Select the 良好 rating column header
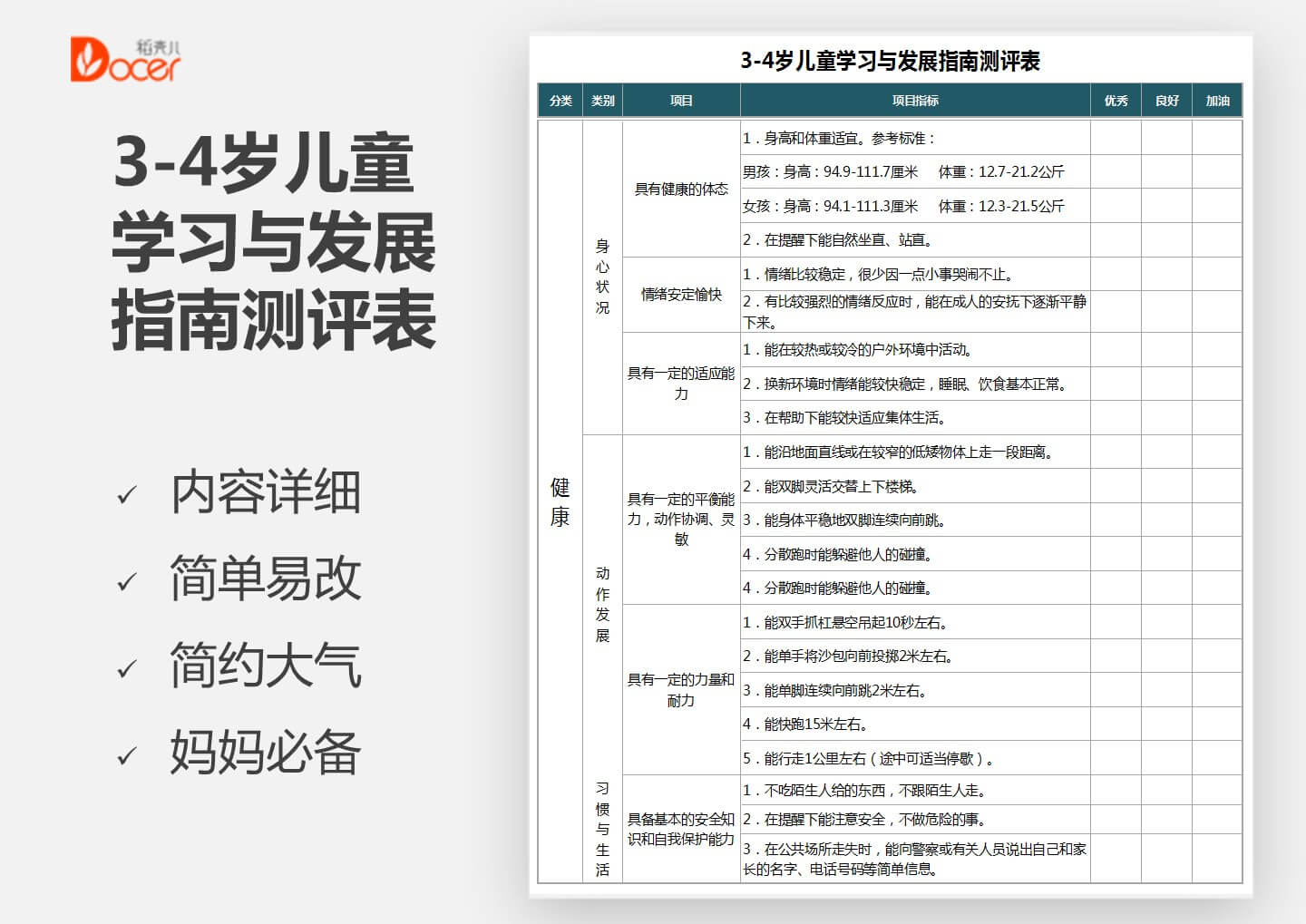This screenshot has height=924, width=1306. [1165, 101]
